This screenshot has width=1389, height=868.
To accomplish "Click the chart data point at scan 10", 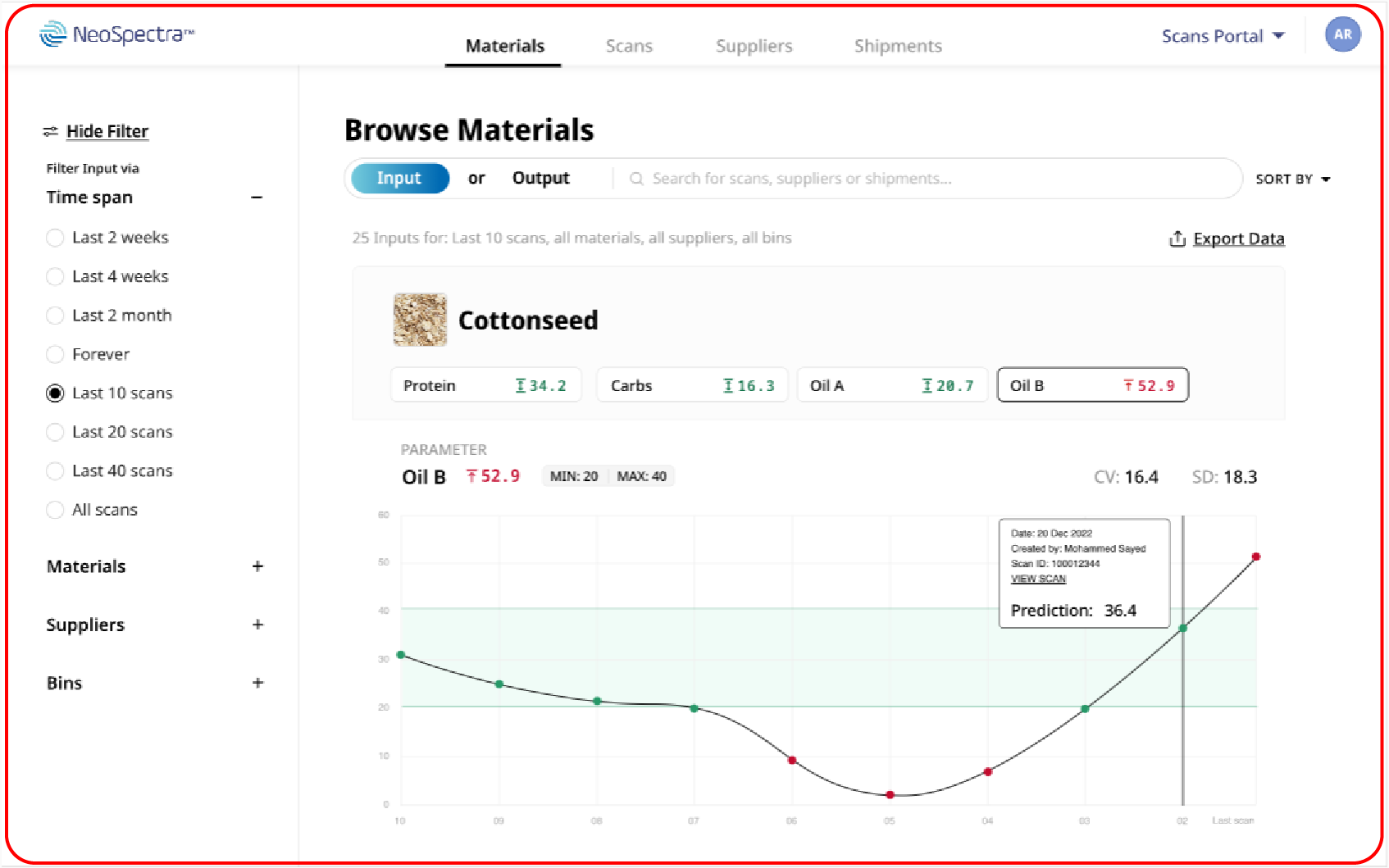I will (x=401, y=655).
